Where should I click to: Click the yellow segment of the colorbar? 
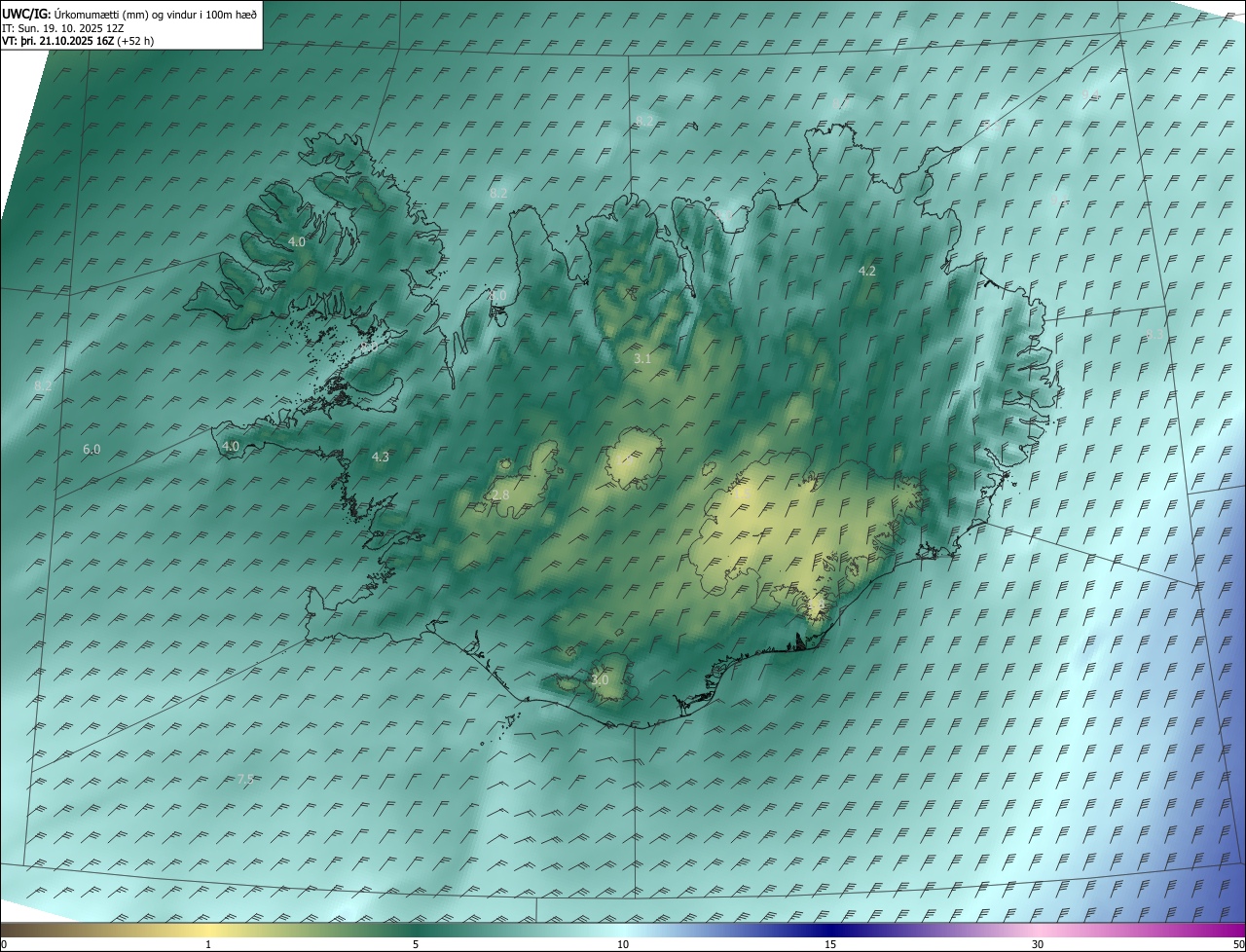click(208, 930)
